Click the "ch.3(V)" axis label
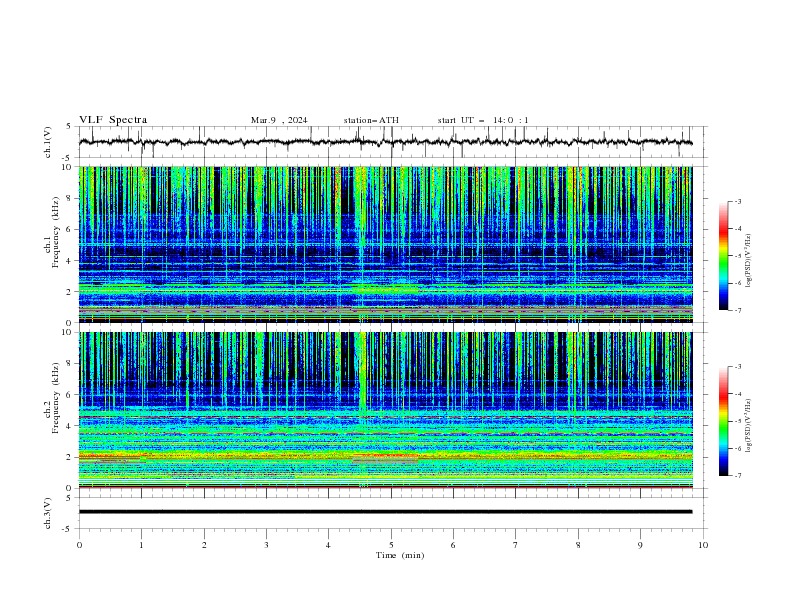 pyautogui.click(x=48, y=513)
